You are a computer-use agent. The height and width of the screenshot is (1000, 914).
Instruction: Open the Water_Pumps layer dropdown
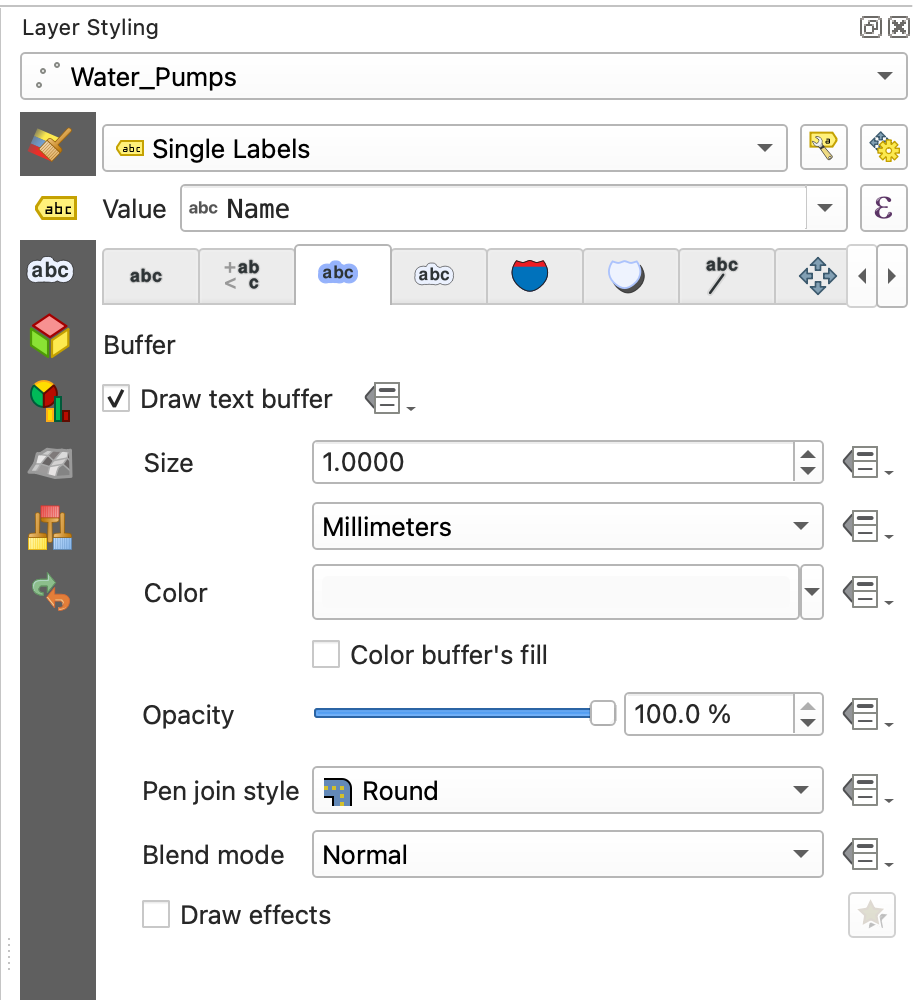pyautogui.click(x=464, y=76)
